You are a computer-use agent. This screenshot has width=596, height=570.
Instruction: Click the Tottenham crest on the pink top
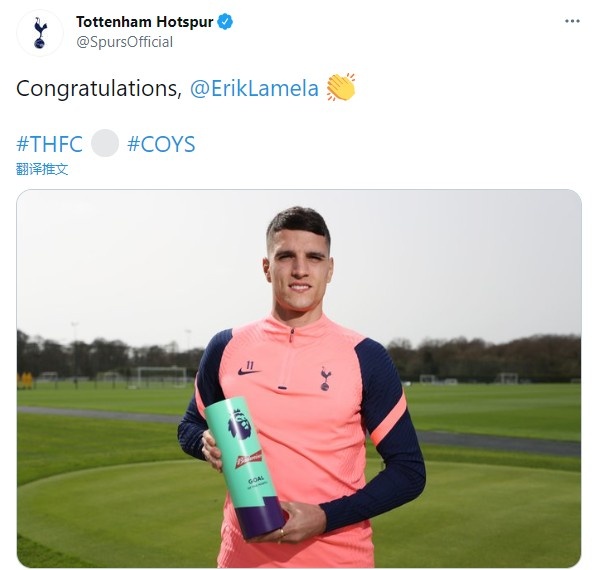point(326,378)
